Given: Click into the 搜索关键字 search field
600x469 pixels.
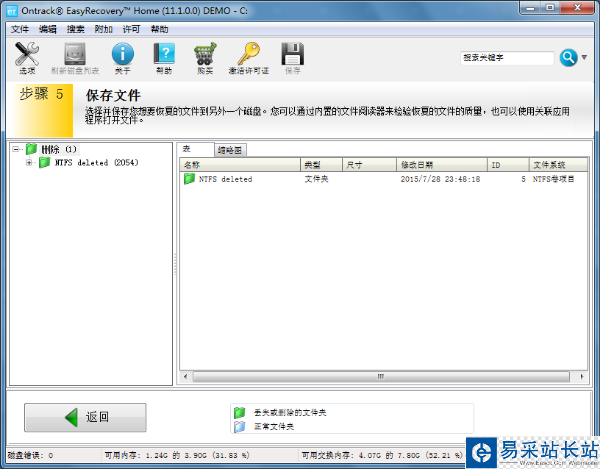Looking at the screenshot, I should coord(507,58).
